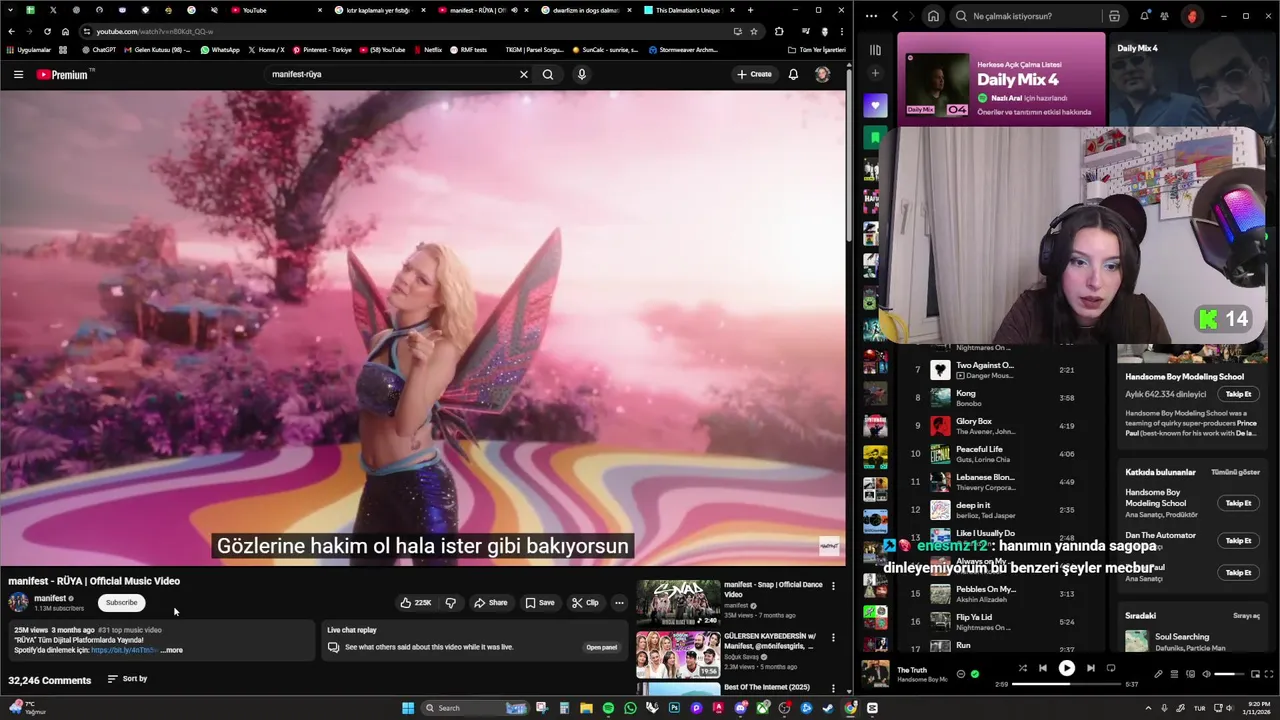Open Liked Songs heart in Spotify sidebar
Screen dimensions: 1280x720
pos(875,105)
